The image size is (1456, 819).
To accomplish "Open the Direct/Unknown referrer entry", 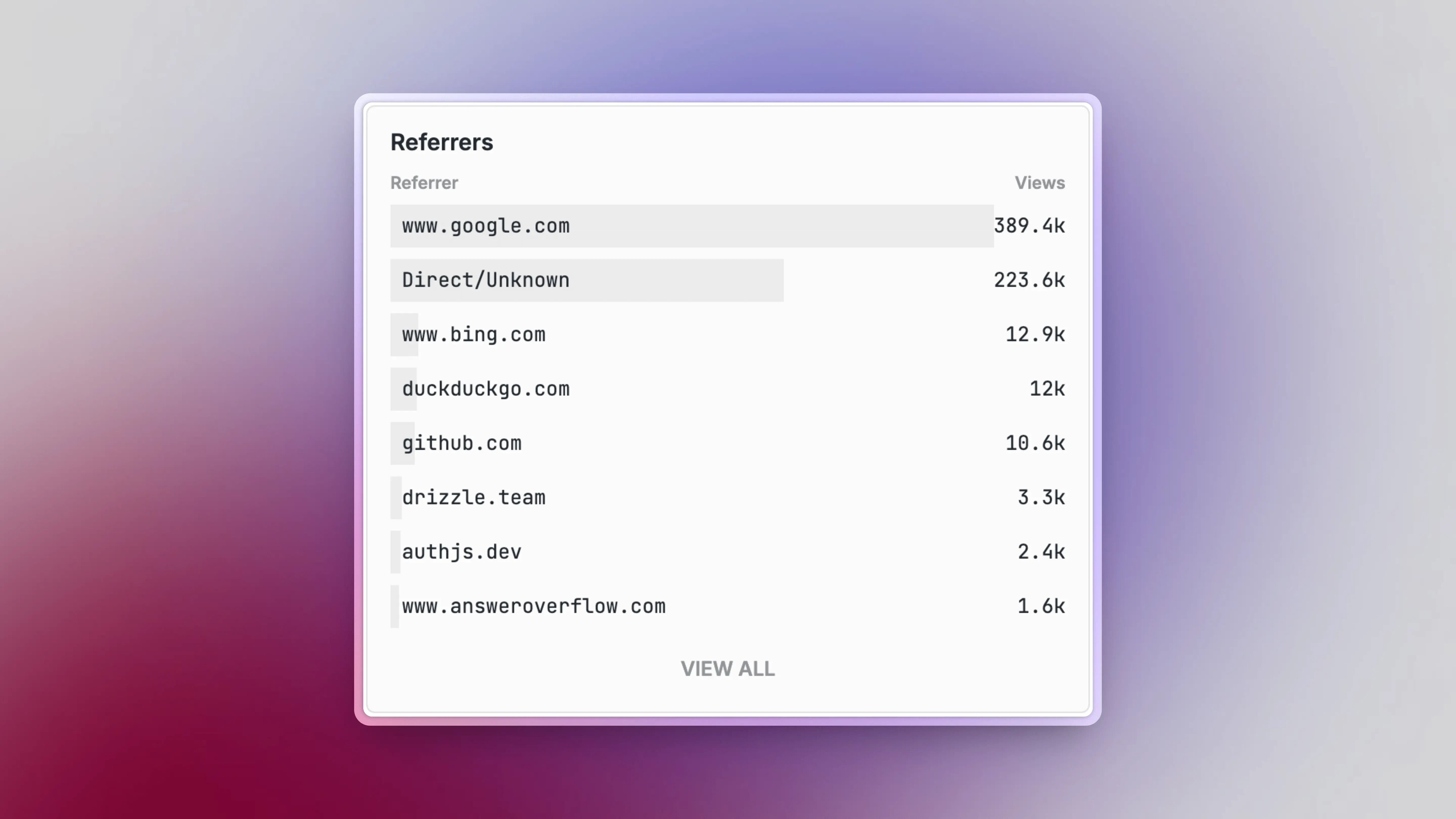I will [x=727, y=280].
